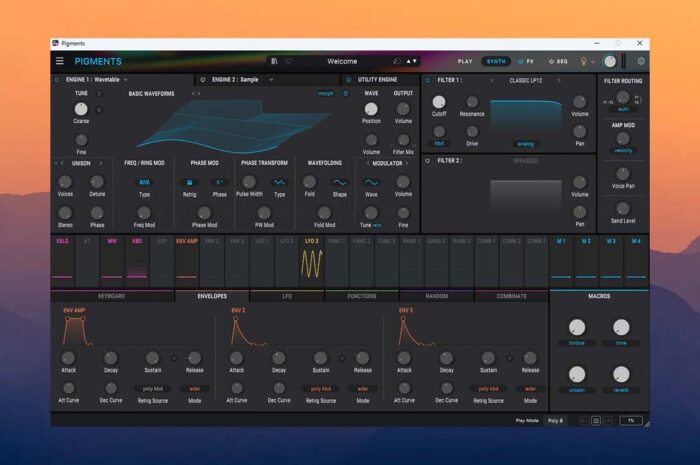Click the Phase Mod Phase value icon

pos(219,183)
